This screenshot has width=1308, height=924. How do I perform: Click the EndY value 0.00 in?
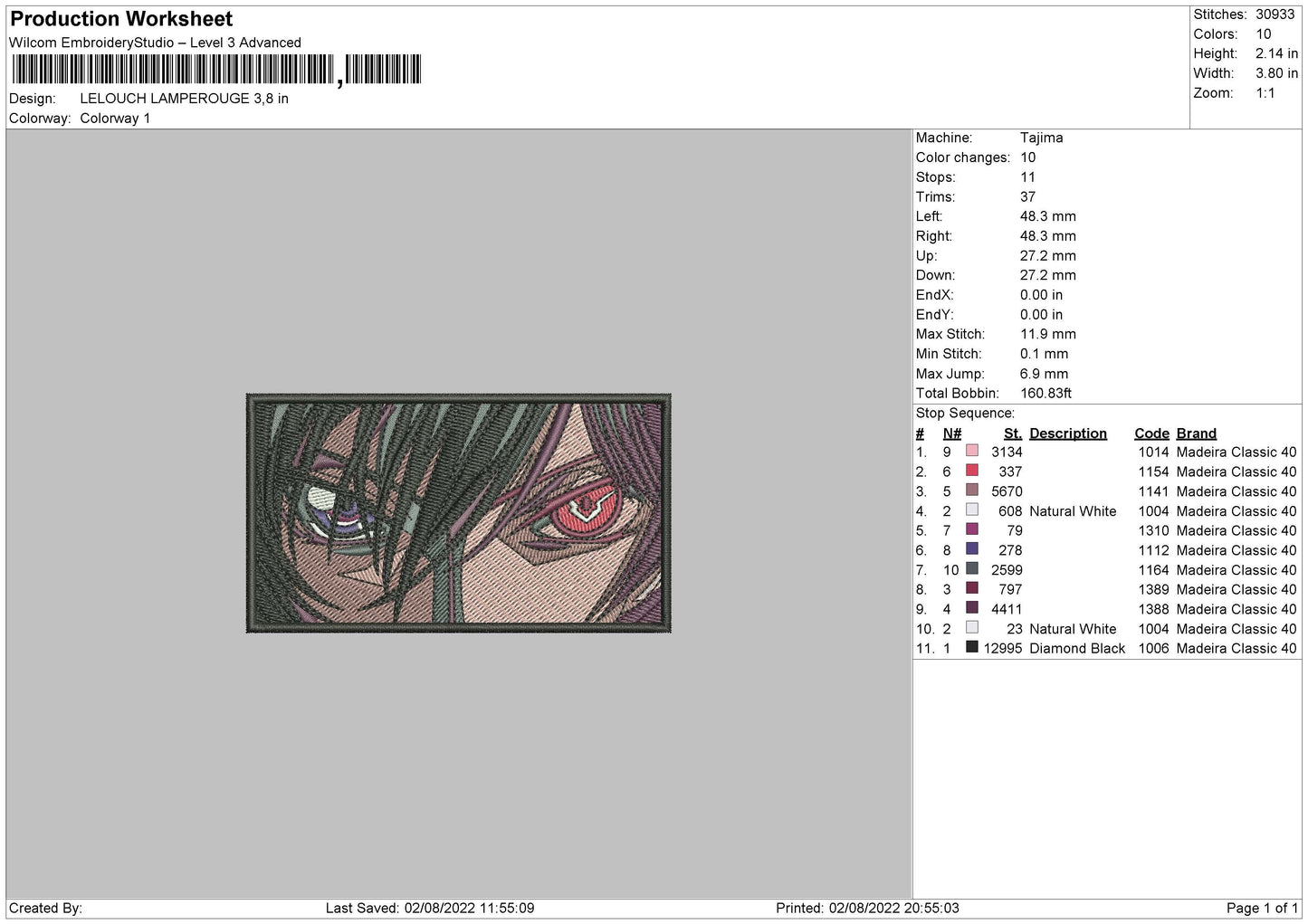click(1042, 315)
